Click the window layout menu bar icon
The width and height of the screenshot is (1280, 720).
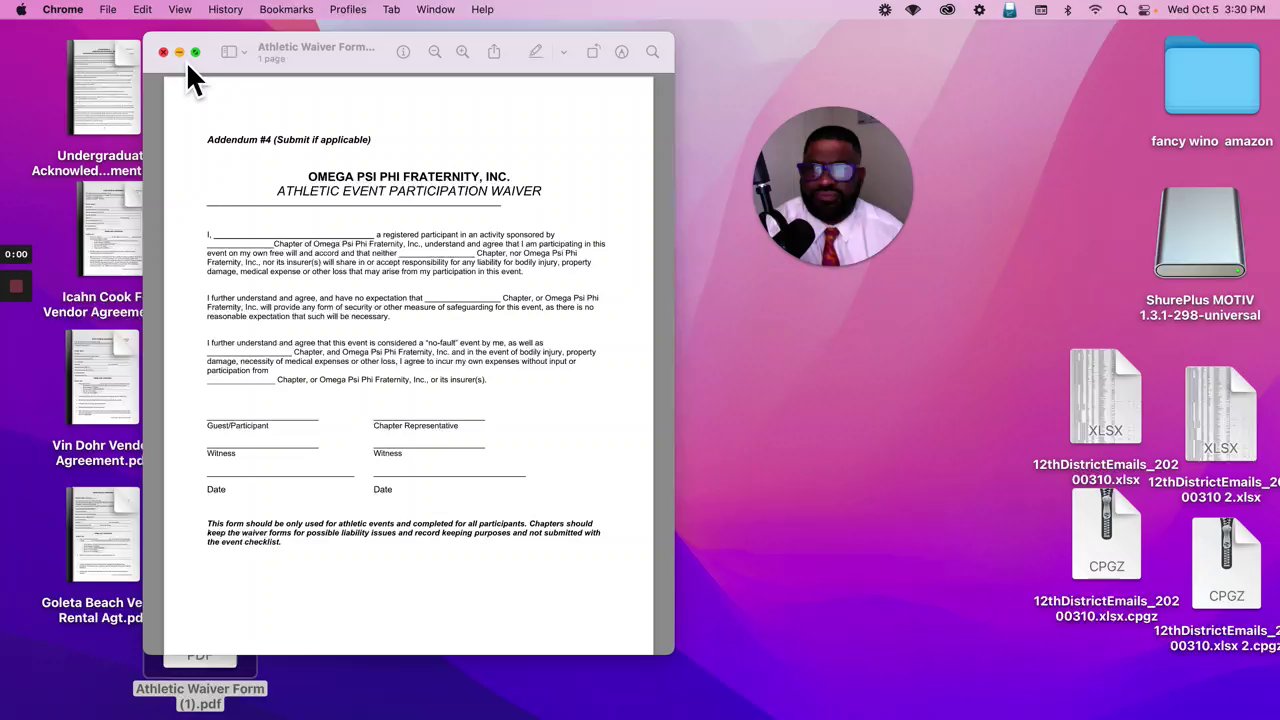1041,9
